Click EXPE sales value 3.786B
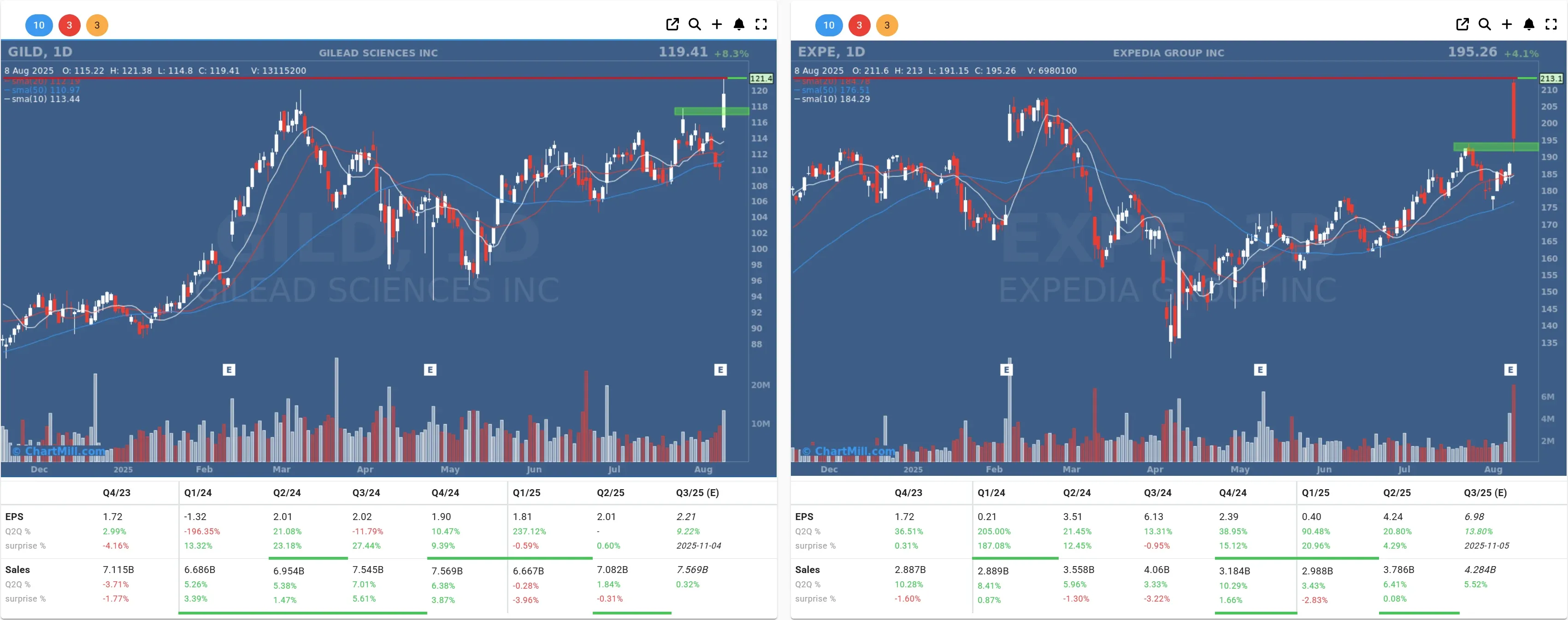Image resolution: width=1568 pixels, height=620 pixels. pyautogui.click(x=1399, y=569)
